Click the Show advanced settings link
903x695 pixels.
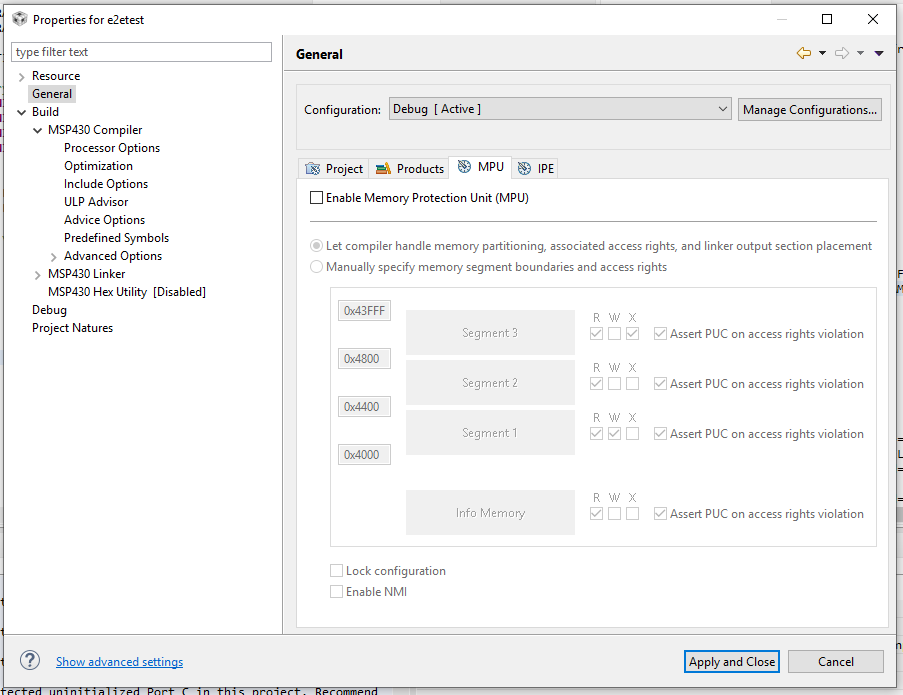coord(119,662)
